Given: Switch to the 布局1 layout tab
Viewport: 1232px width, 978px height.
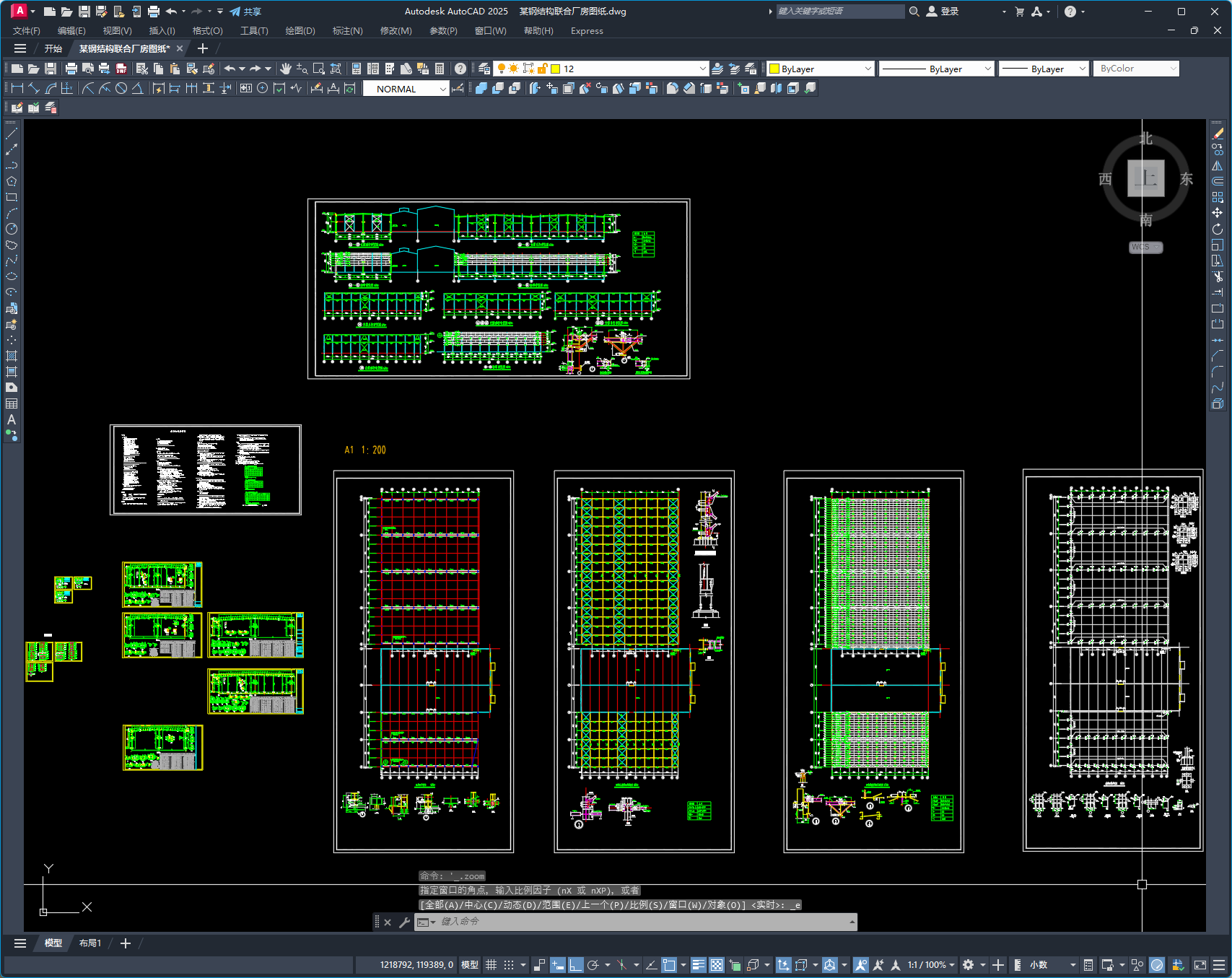Looking at the screenshot, I should pyautogui.click(x=90, y=943).
